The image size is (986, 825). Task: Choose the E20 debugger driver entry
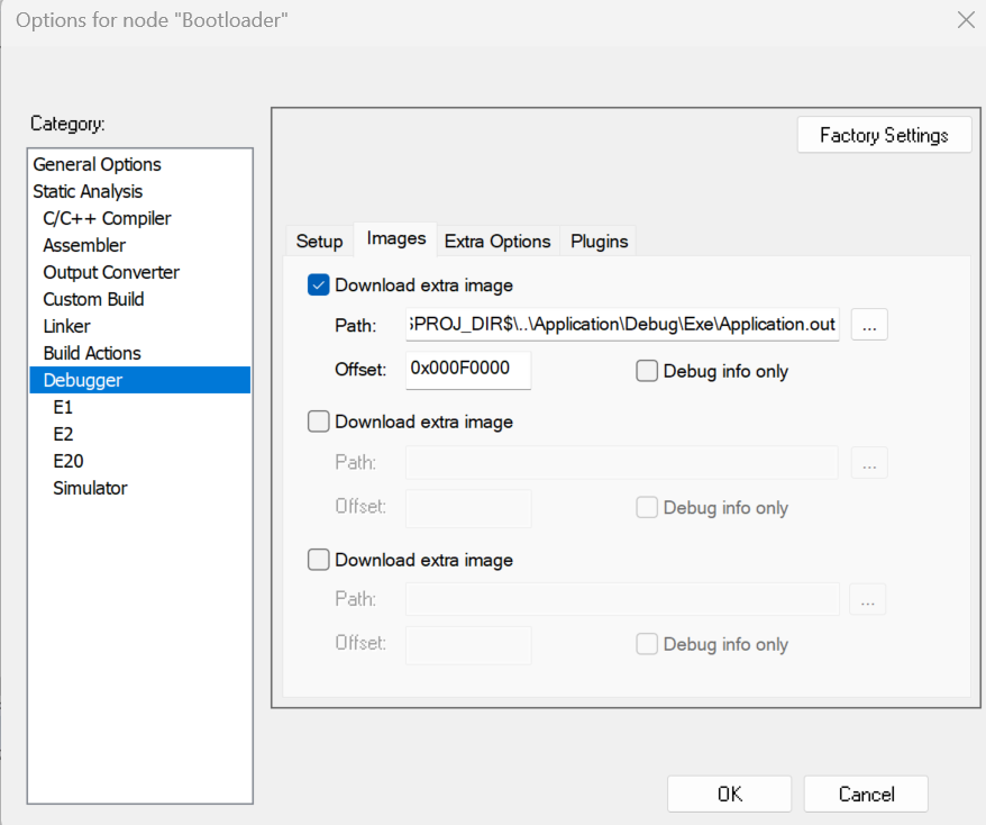(x=68, y=461)
